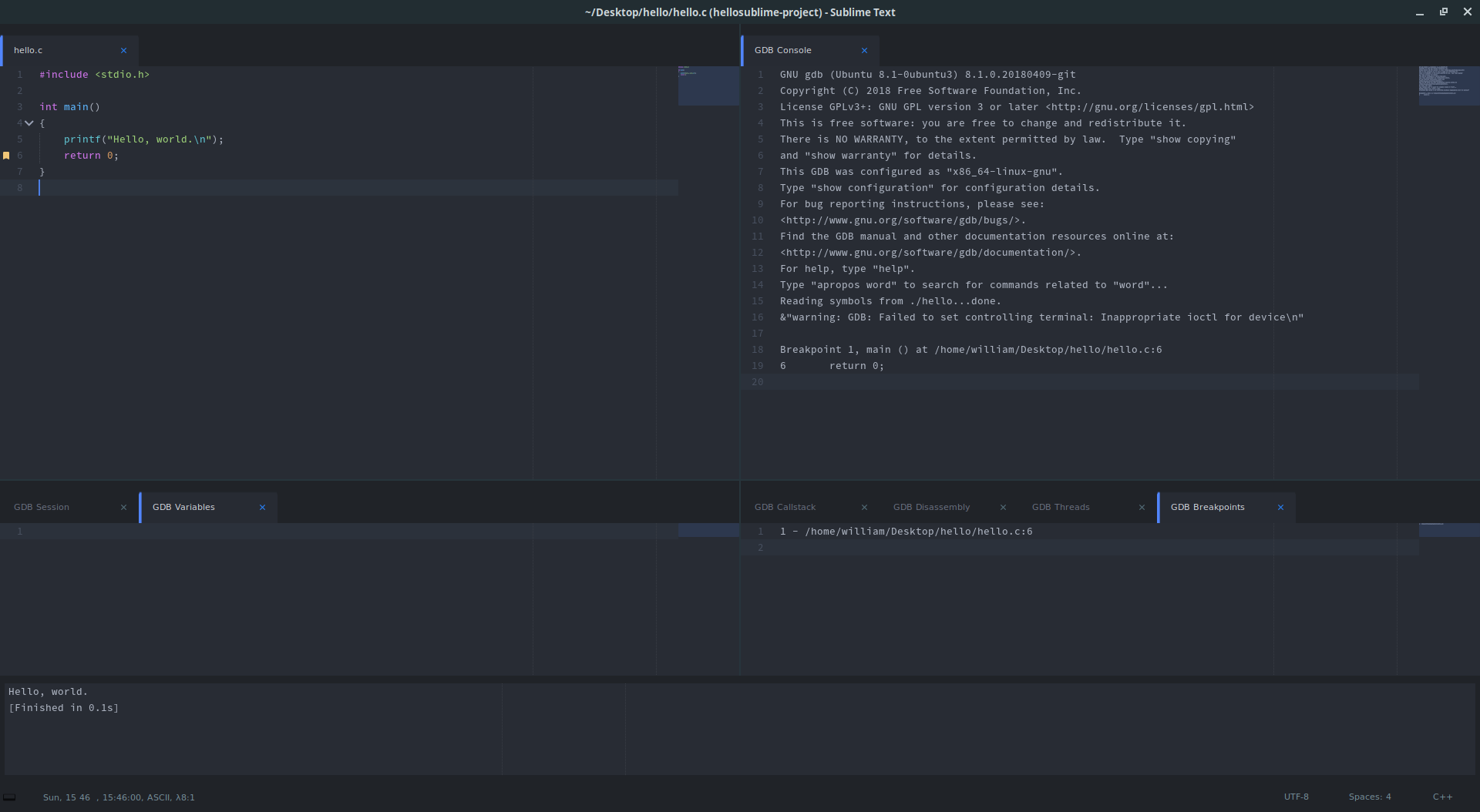This screenshot has width=1480, height=812.
Task: Select the GDB Console tab
Action: point(810,51)
